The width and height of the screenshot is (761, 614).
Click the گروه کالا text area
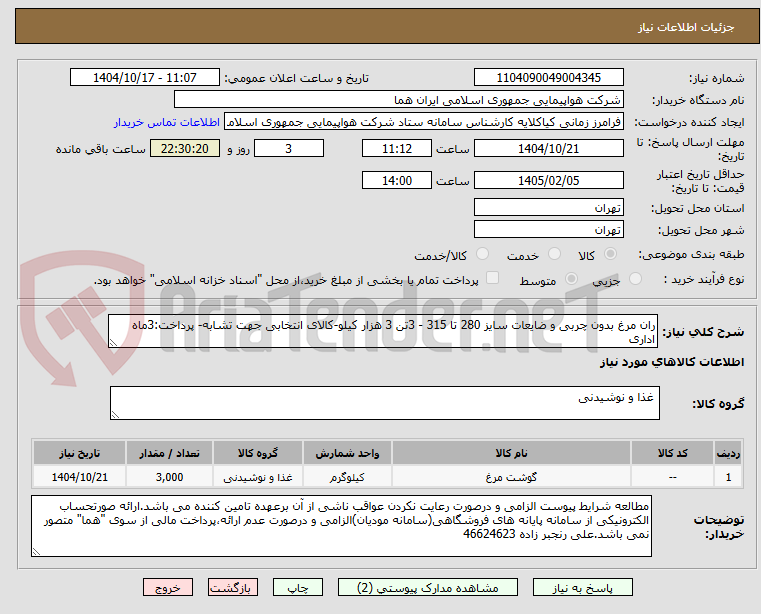385,403
